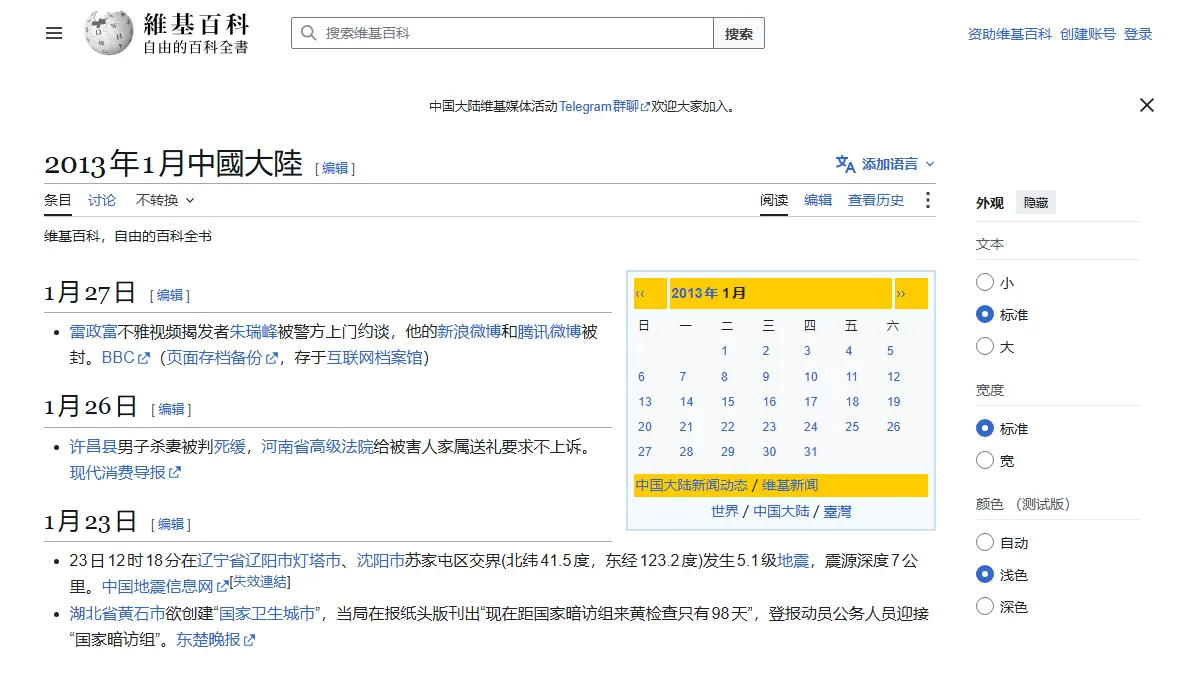Select standard width option
The image size is (1200, 675).
click(985, 428)
